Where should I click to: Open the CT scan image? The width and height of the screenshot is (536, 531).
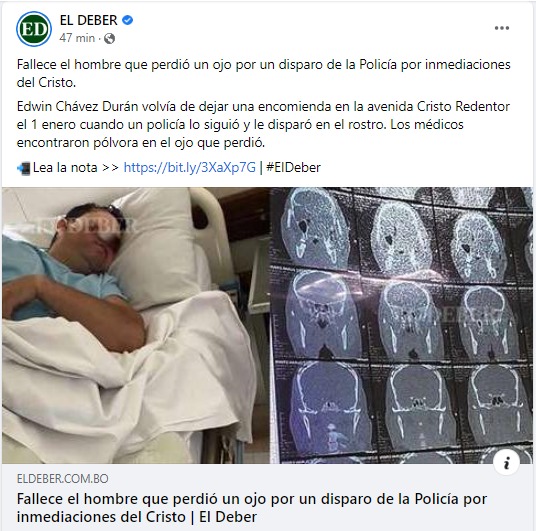401,325
